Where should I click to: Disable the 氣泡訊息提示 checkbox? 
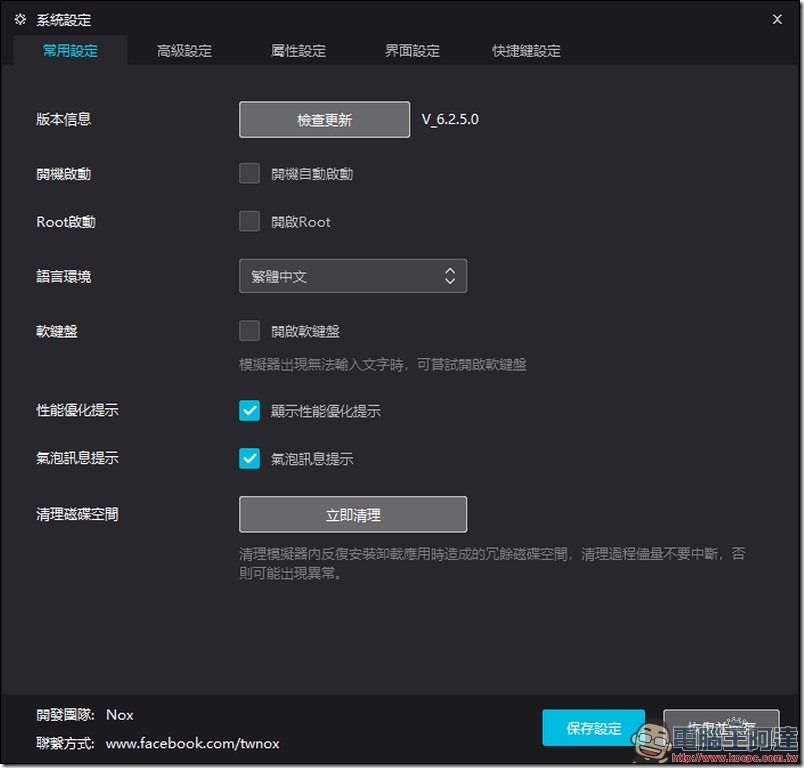click(x=249, y=458)
